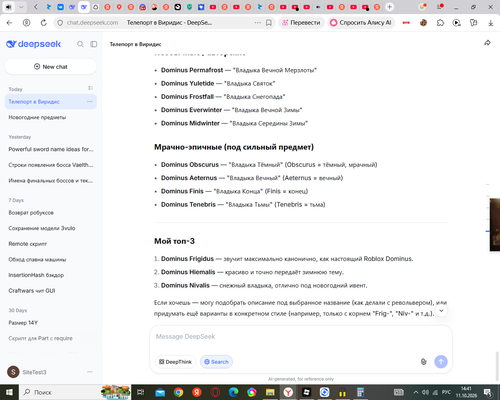The width and height of the screenshot is (500, 400).
Task: Start a New chat
Action: pyautogui.click(x=51, y=67)
